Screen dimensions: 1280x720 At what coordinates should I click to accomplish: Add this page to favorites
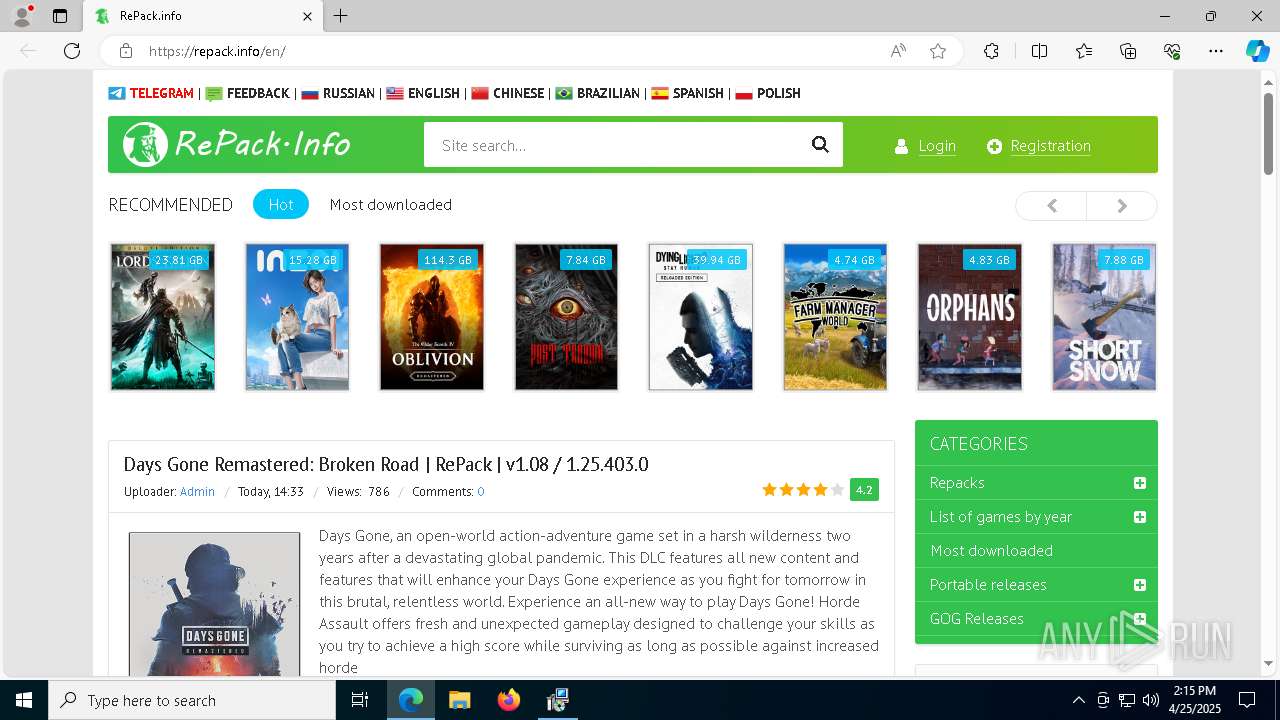click(x=938, y=51)
